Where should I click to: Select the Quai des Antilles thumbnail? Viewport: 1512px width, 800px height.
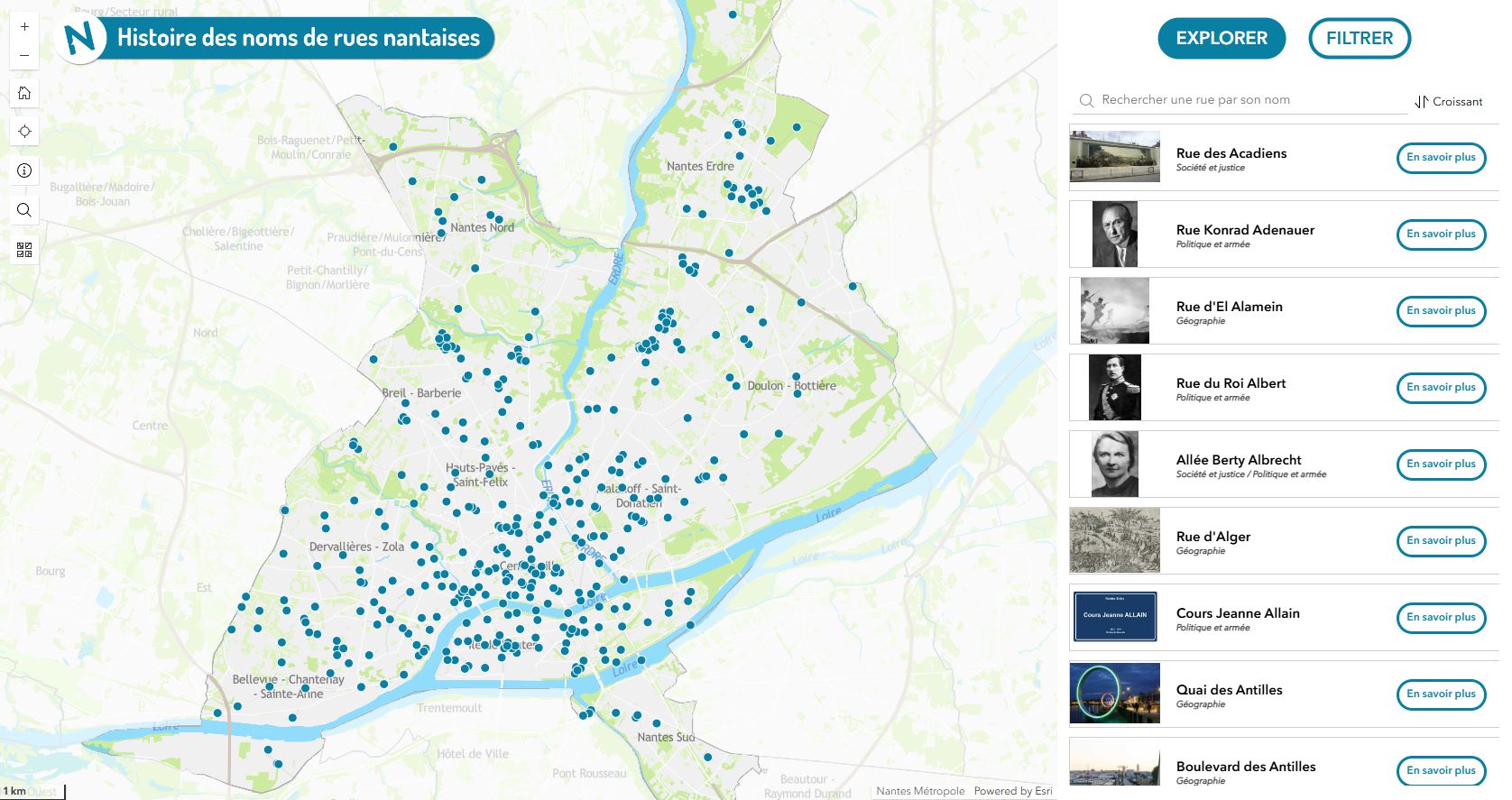1115,694
